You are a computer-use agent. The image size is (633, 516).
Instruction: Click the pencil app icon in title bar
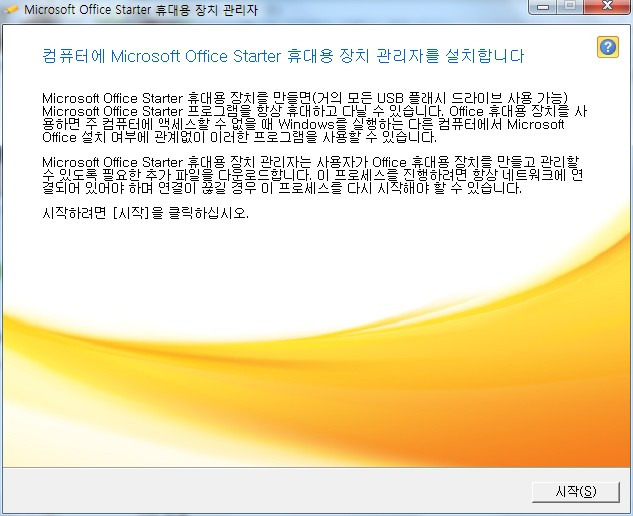point(10,9)
